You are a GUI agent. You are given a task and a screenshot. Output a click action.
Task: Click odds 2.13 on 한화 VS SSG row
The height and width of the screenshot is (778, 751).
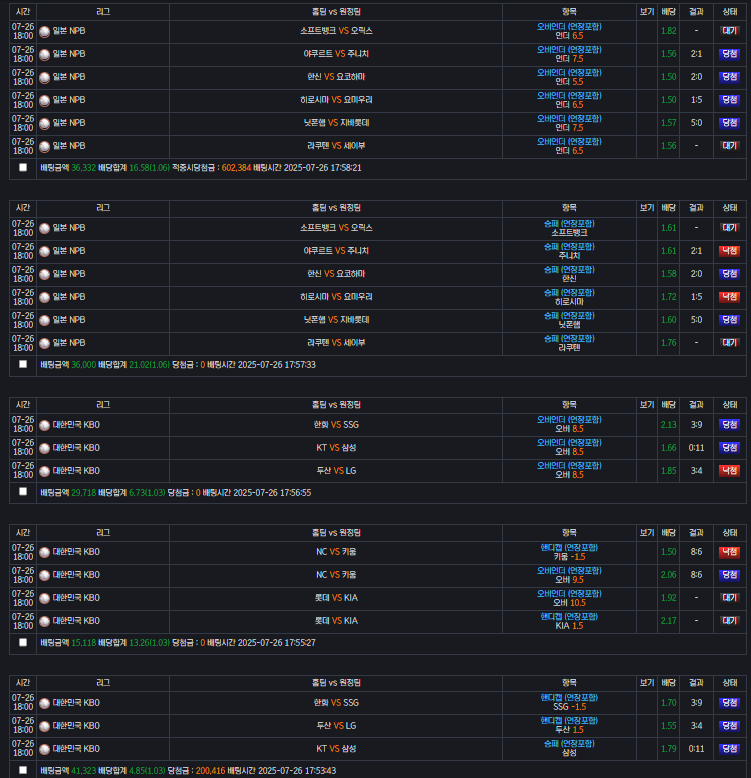669,425
